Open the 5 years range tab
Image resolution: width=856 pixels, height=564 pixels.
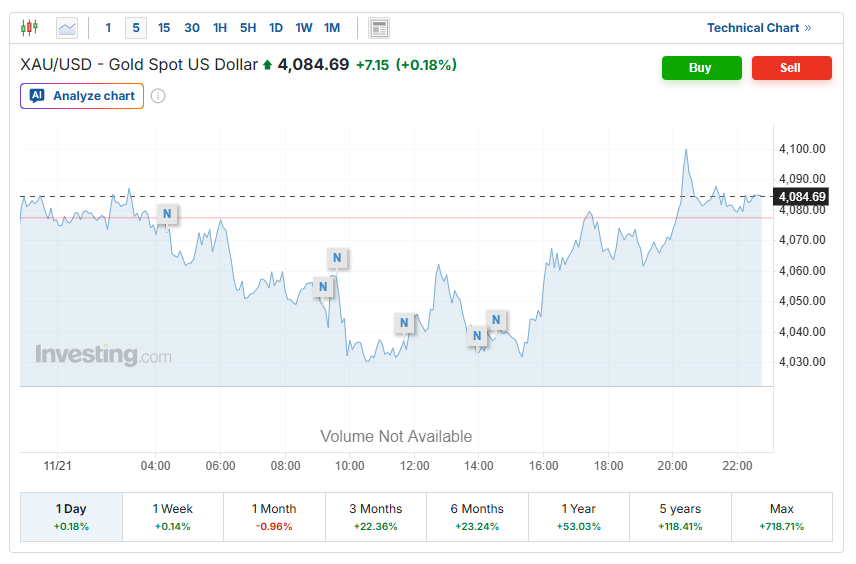(x=680, y=516)
